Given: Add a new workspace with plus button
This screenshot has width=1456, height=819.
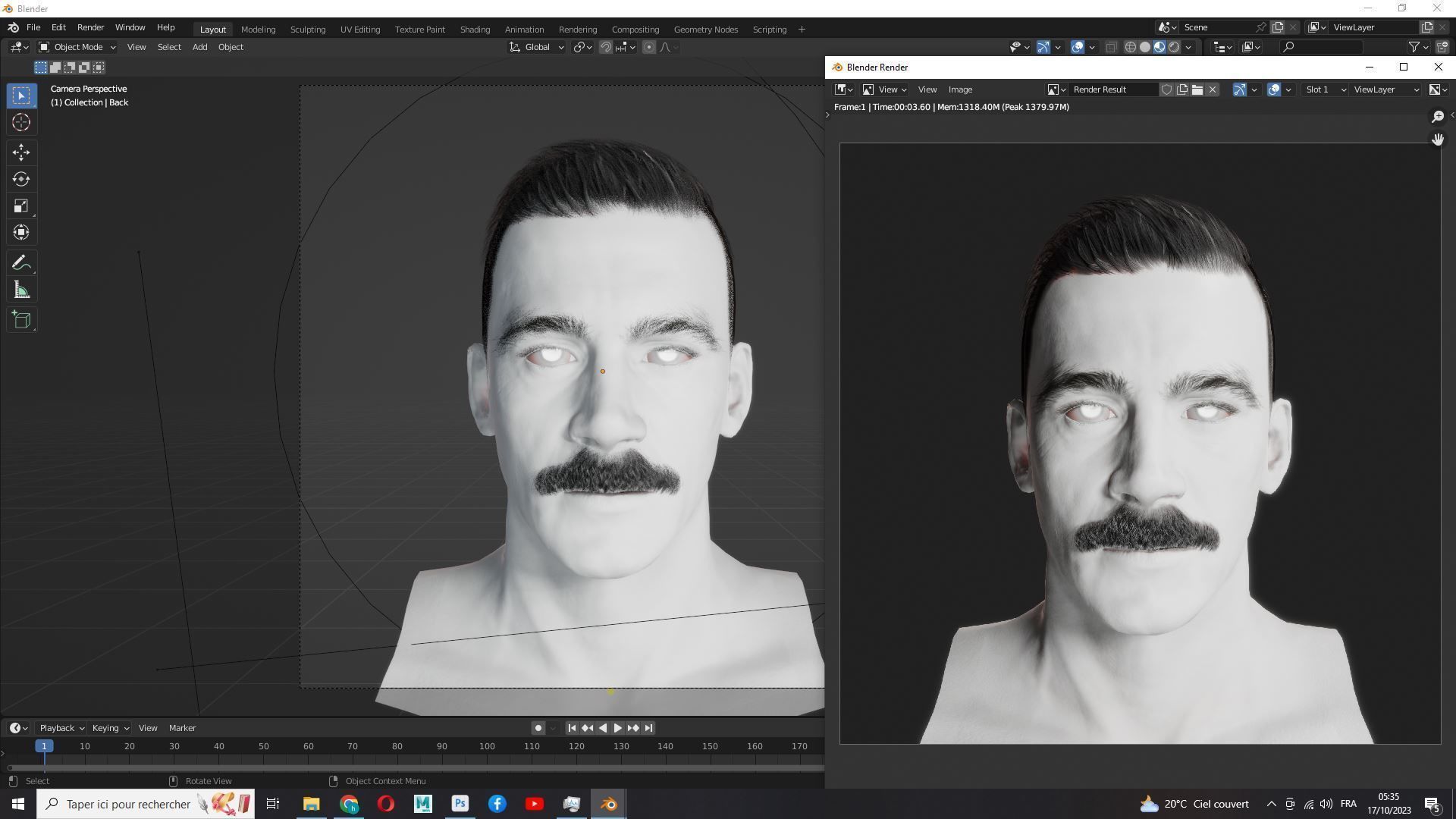Looking at the screenshot, I should click(802, 30).
